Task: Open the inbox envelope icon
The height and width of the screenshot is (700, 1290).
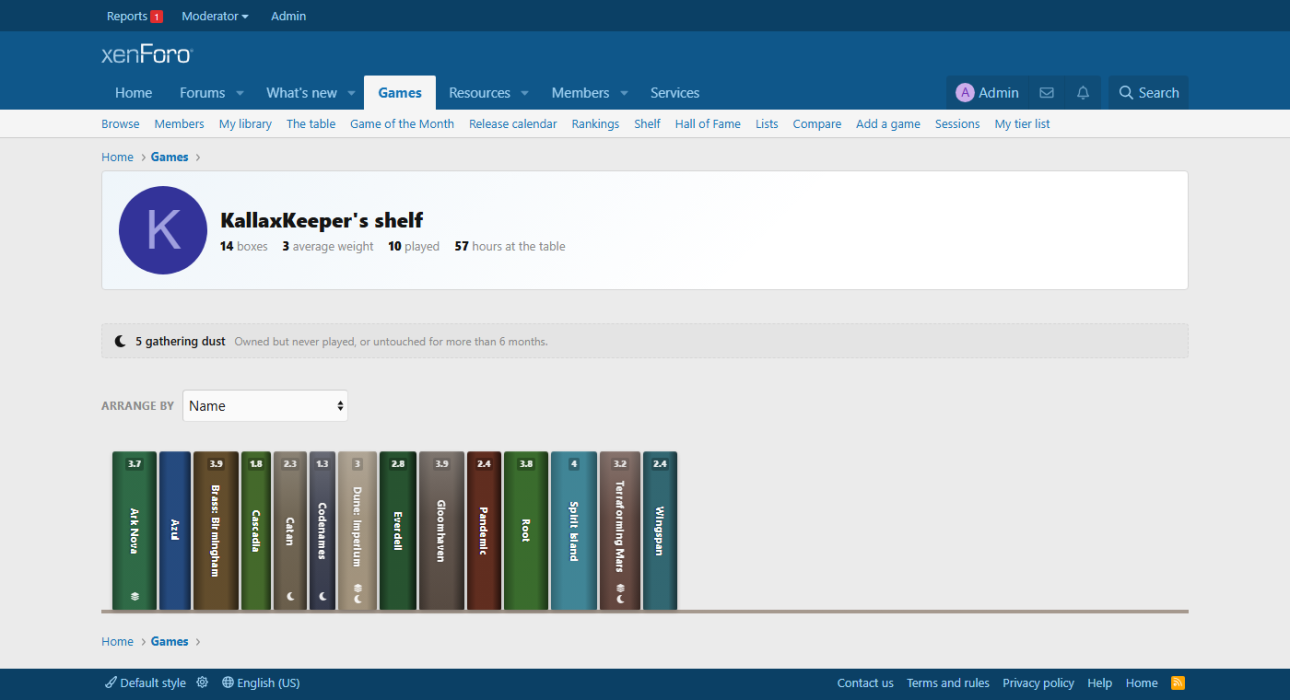Action: tap(1046, 93)
